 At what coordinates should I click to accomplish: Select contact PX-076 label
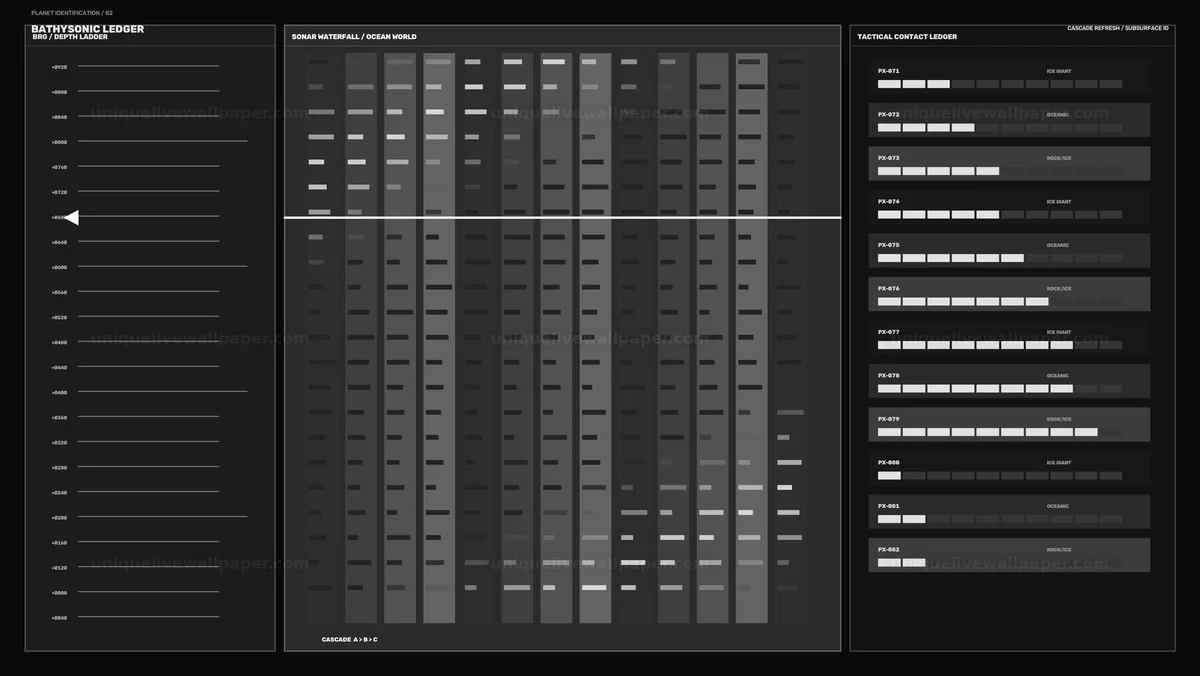coord(888,288)
